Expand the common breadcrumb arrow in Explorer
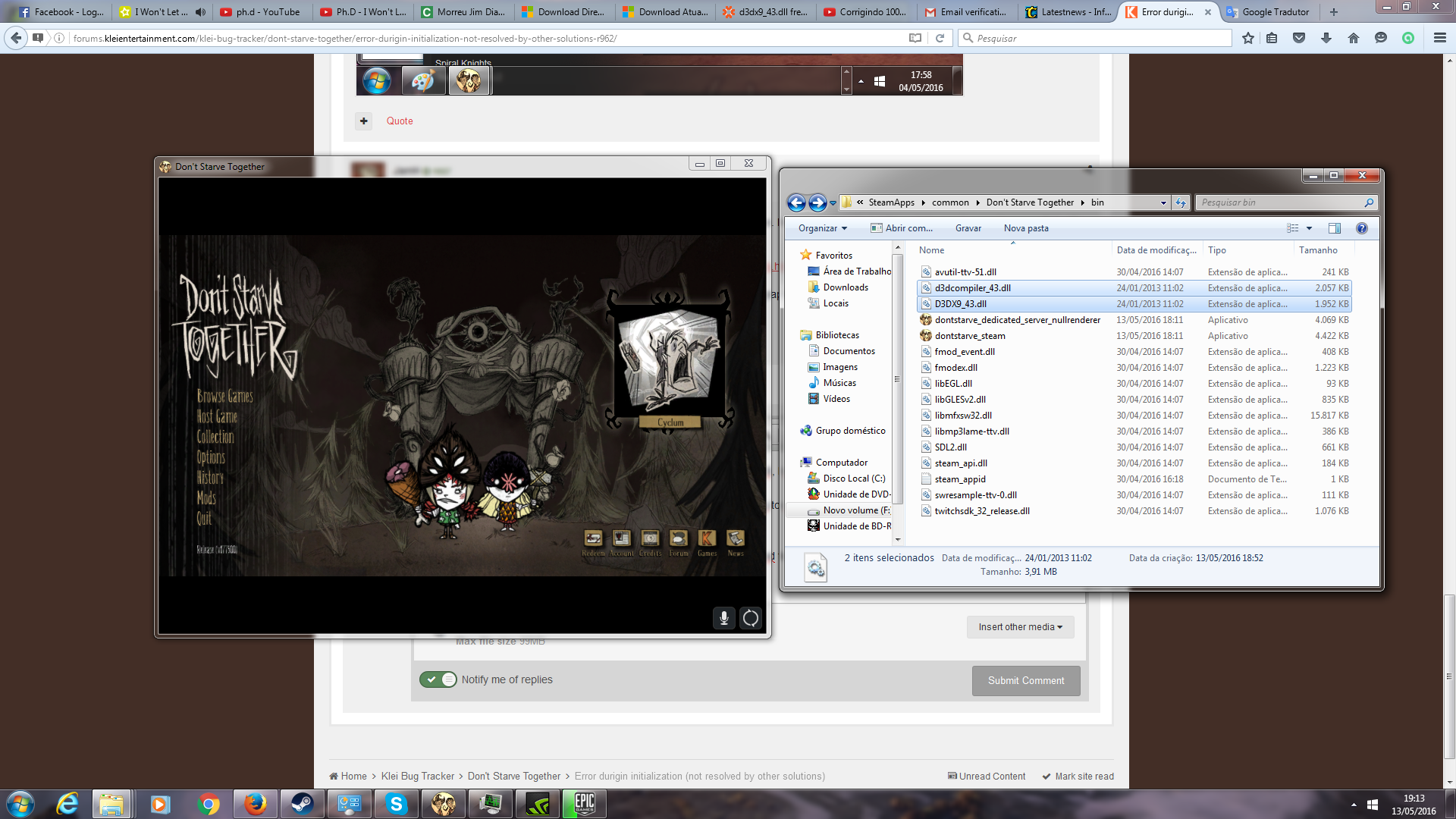This screenshot has height=819, width=1456. point(977,202)
